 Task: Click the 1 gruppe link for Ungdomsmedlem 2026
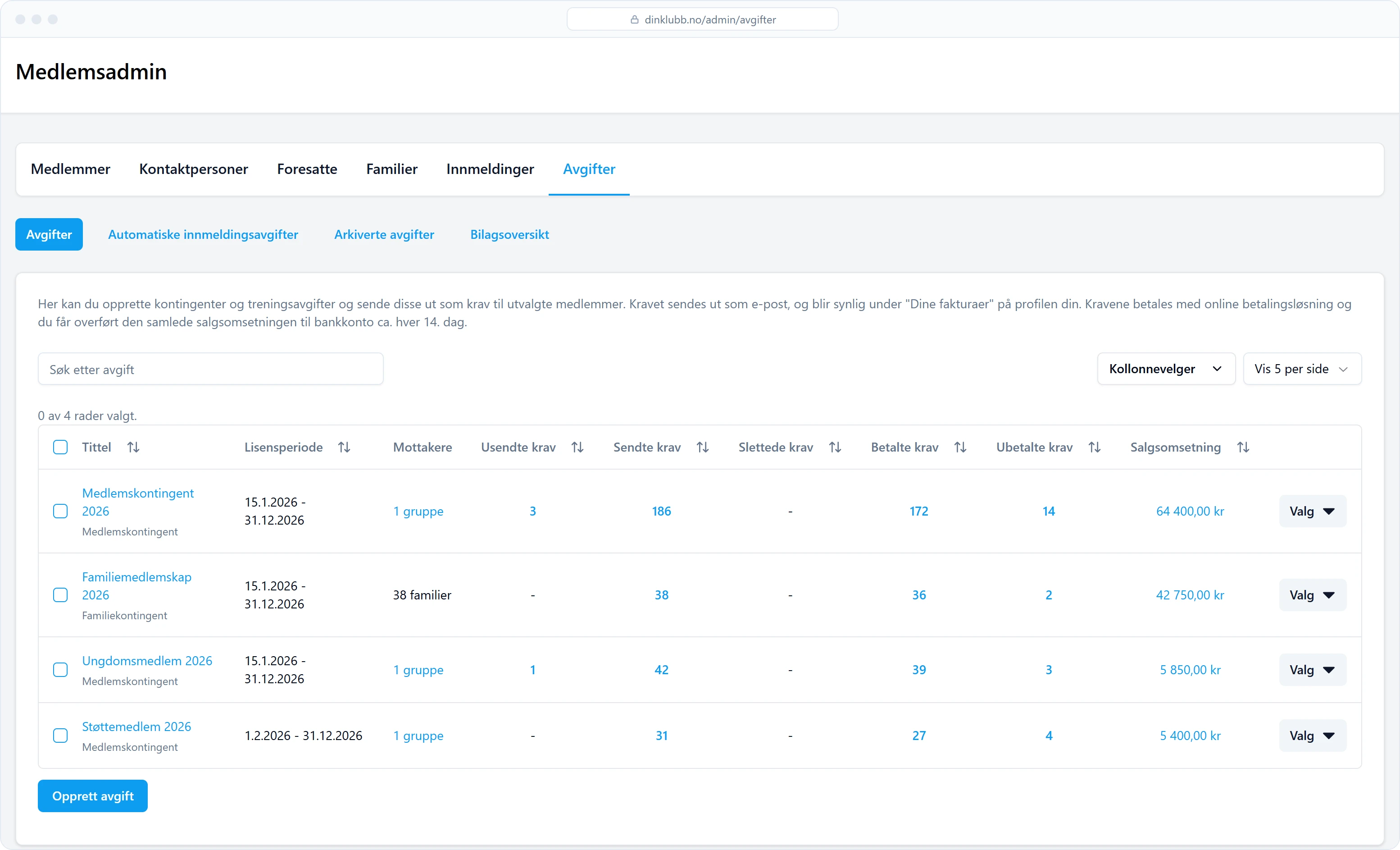[x=419, y=670]
